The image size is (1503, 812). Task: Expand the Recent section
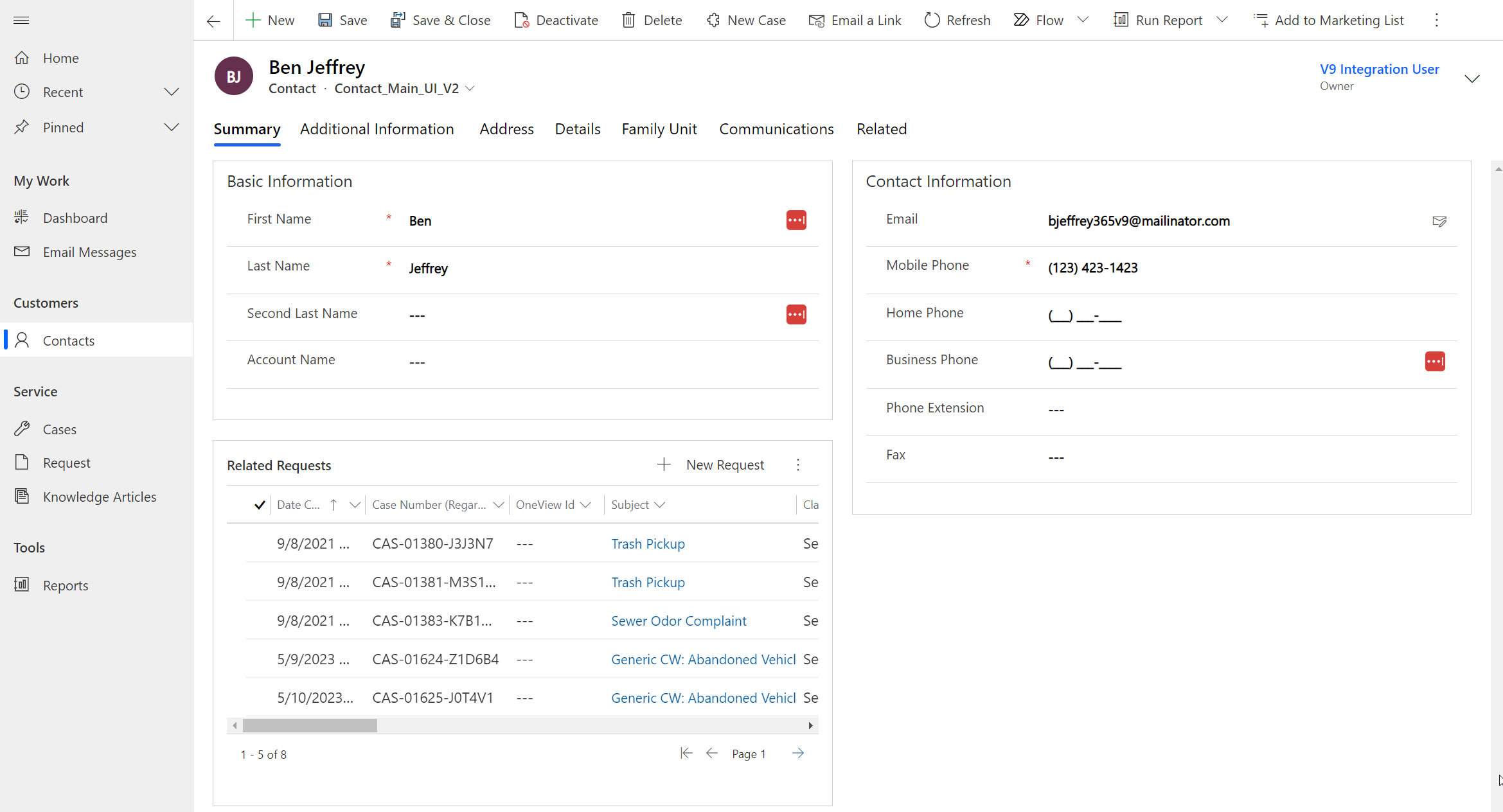(x=172, y=92)
